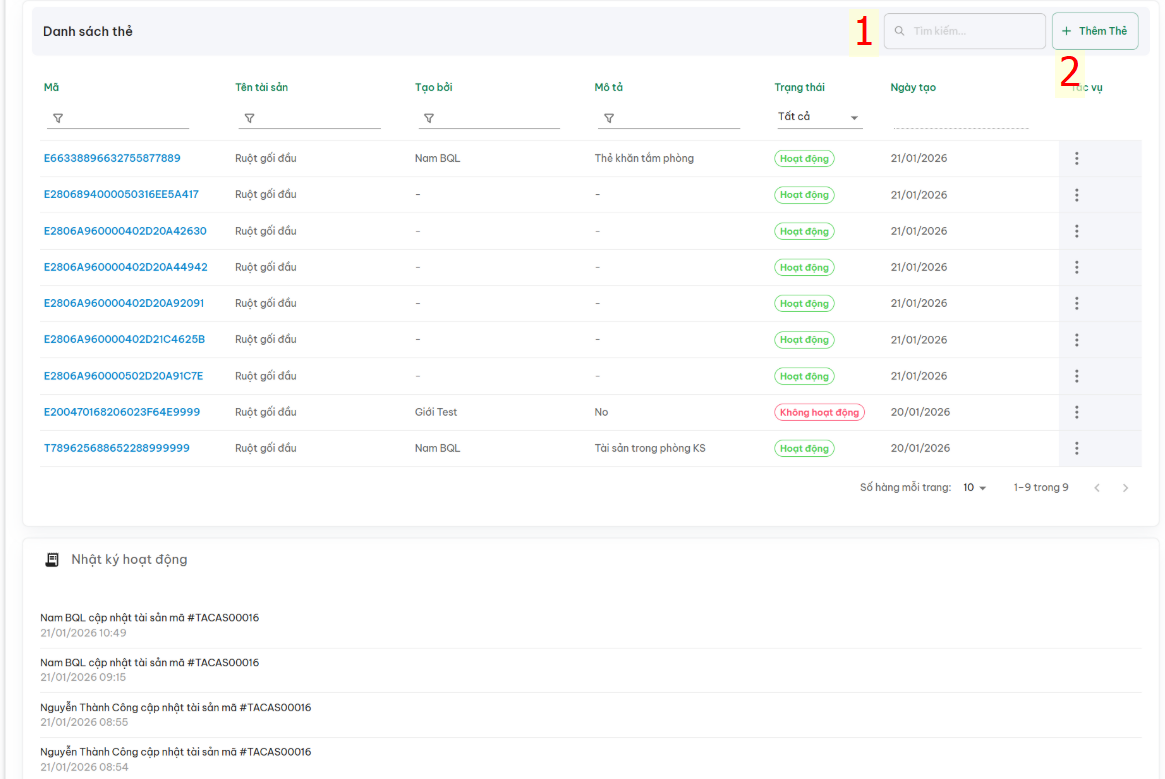Sort by Mã column header
The image size is (1165, 779).
[51, 87]
